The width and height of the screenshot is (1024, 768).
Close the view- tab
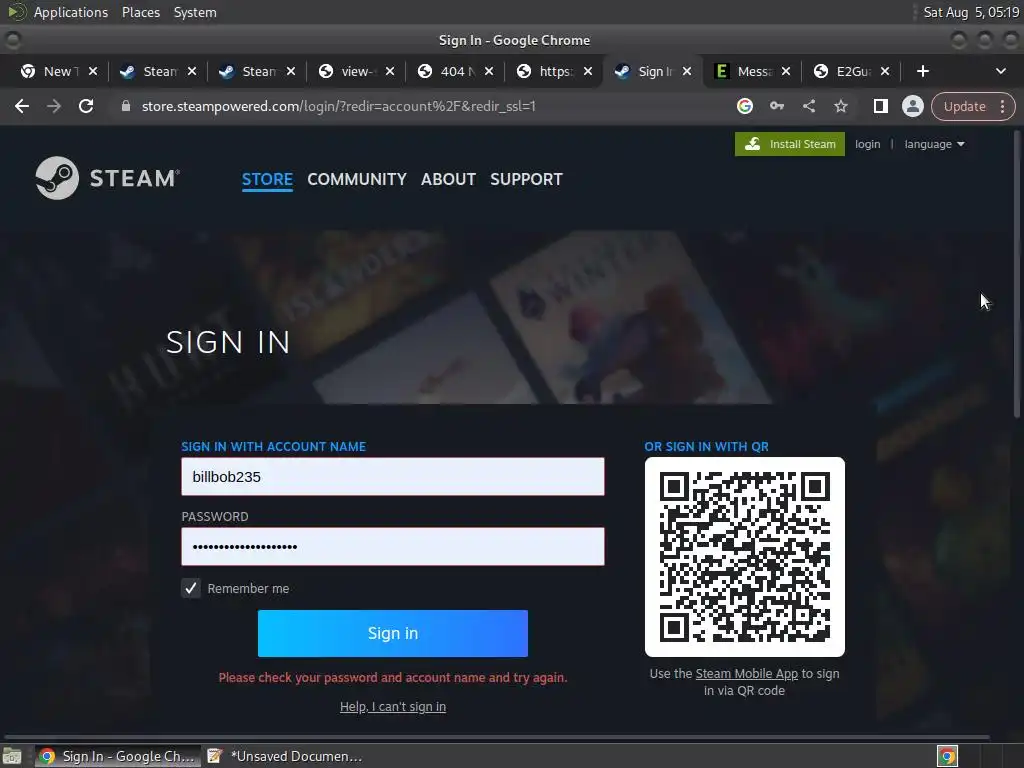390,71
